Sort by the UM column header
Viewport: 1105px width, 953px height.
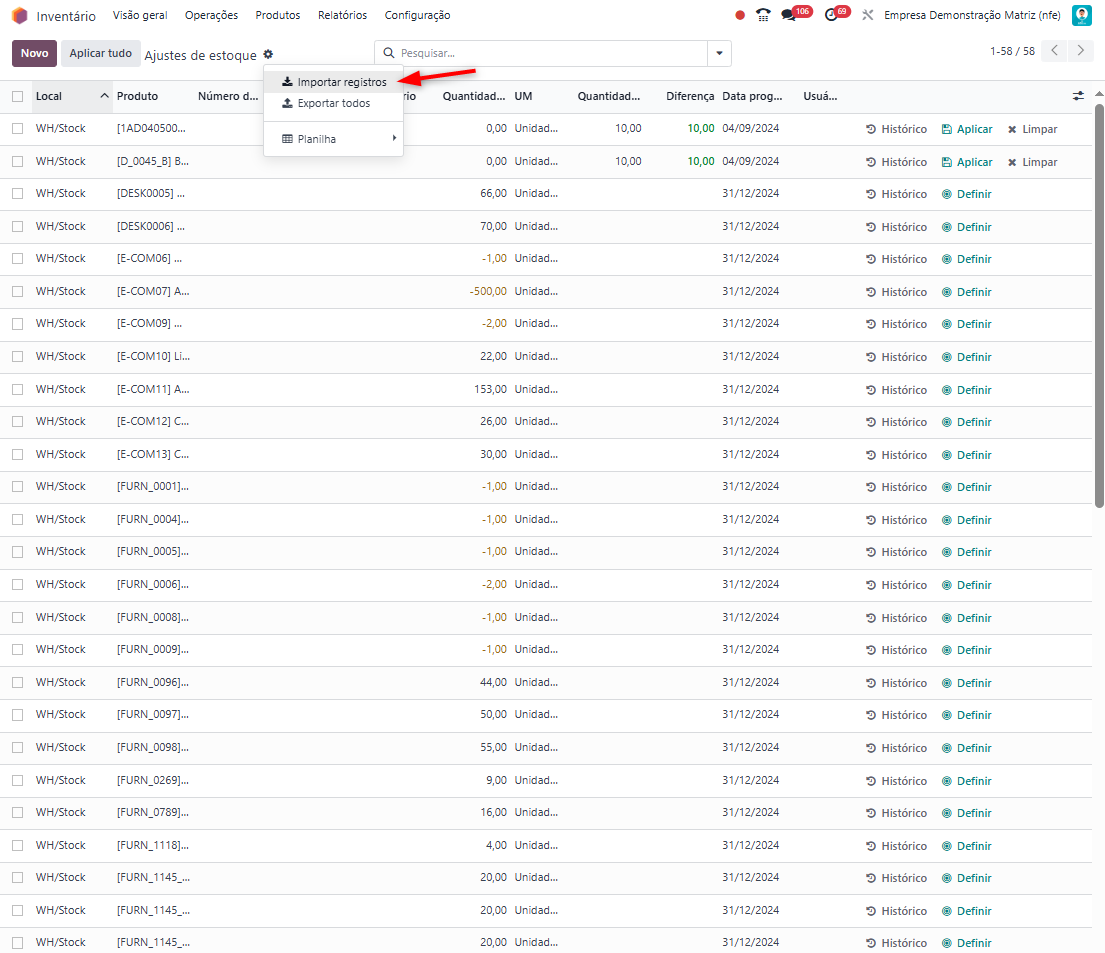(x=523, y=96)
